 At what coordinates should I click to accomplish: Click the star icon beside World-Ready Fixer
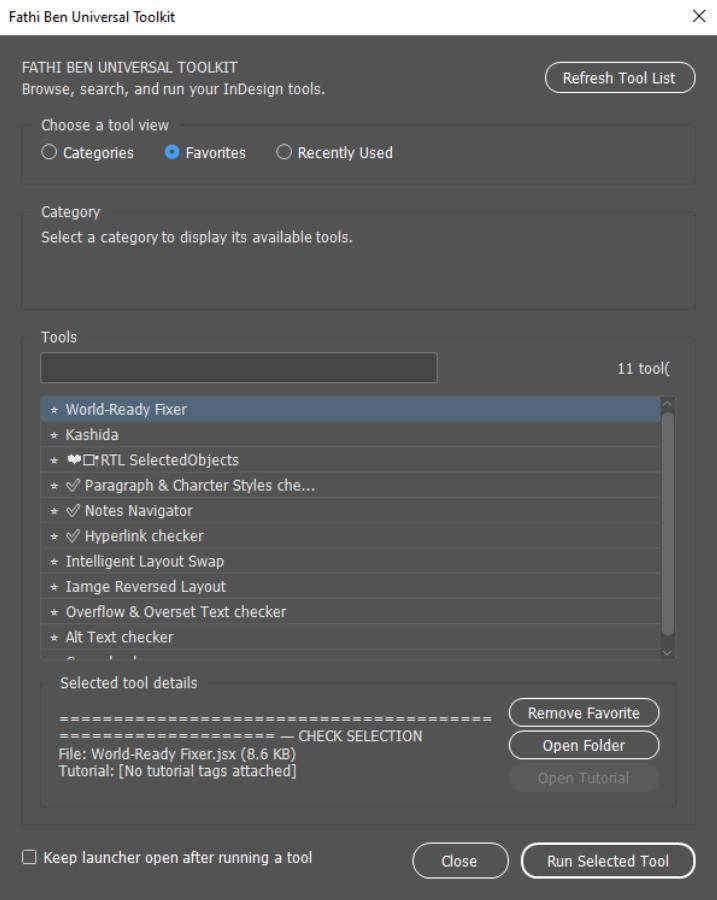pos(54,410)
